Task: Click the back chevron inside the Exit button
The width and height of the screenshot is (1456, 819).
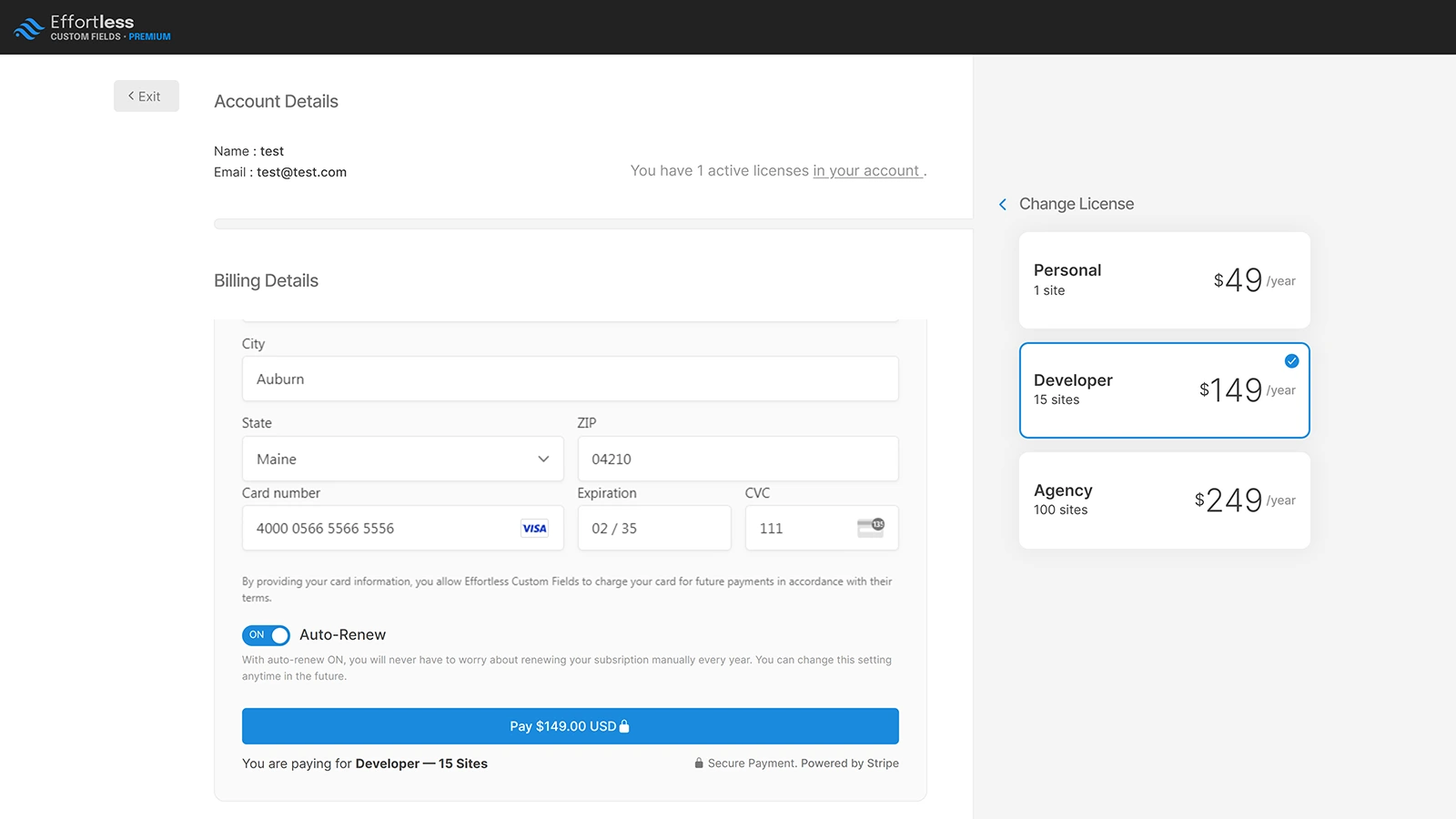Action: click(131, 96)
